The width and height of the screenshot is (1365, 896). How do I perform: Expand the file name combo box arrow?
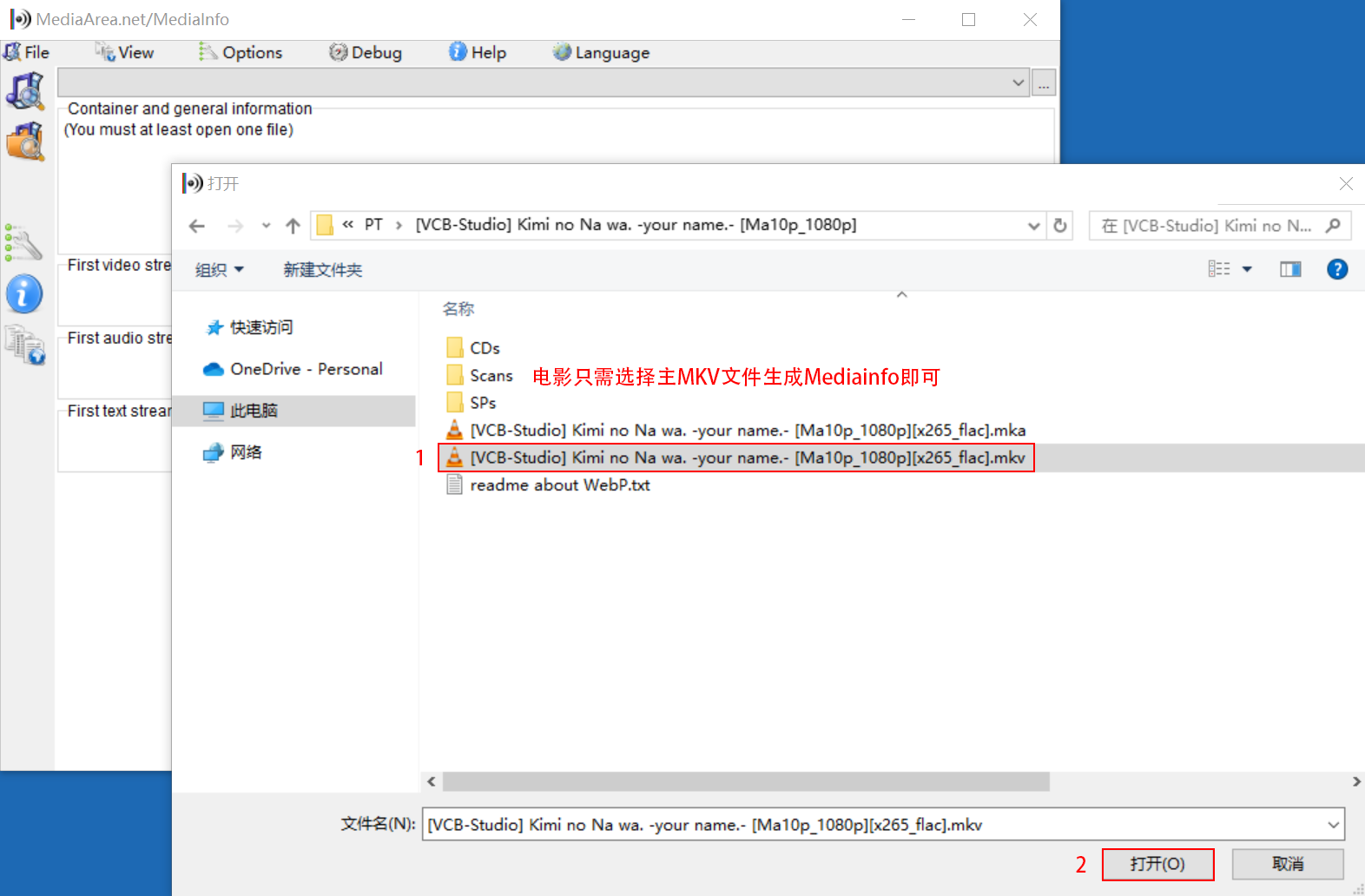[x=1333, y=825]
